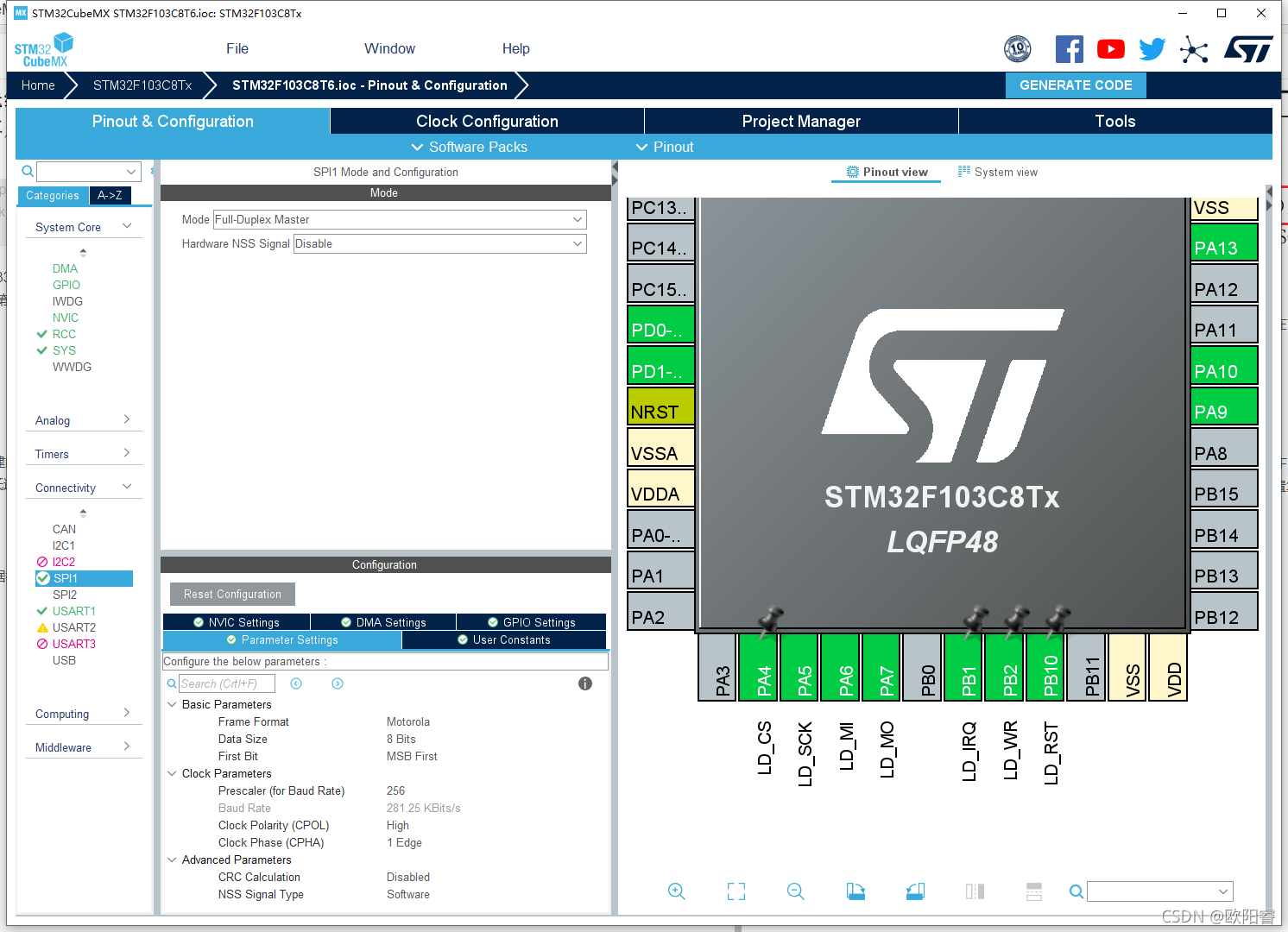Collapse the Advanced Parameters group
Screen dimensions: 1288x932
[172, 860]
